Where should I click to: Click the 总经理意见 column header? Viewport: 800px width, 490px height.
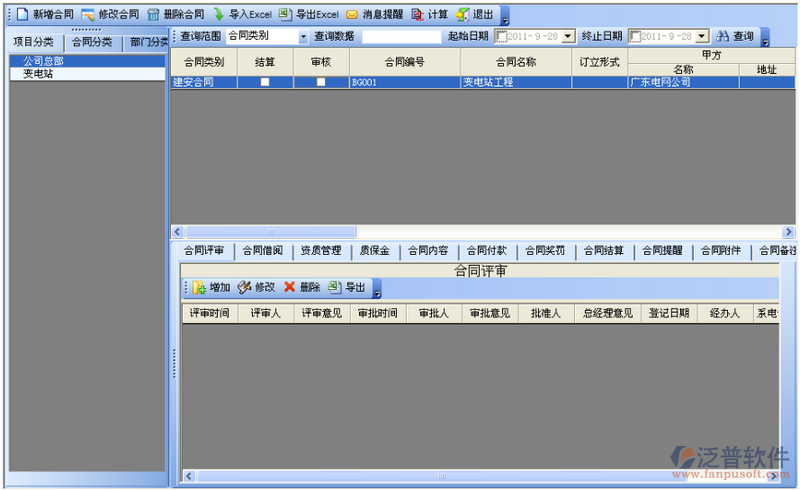[608, 313]
